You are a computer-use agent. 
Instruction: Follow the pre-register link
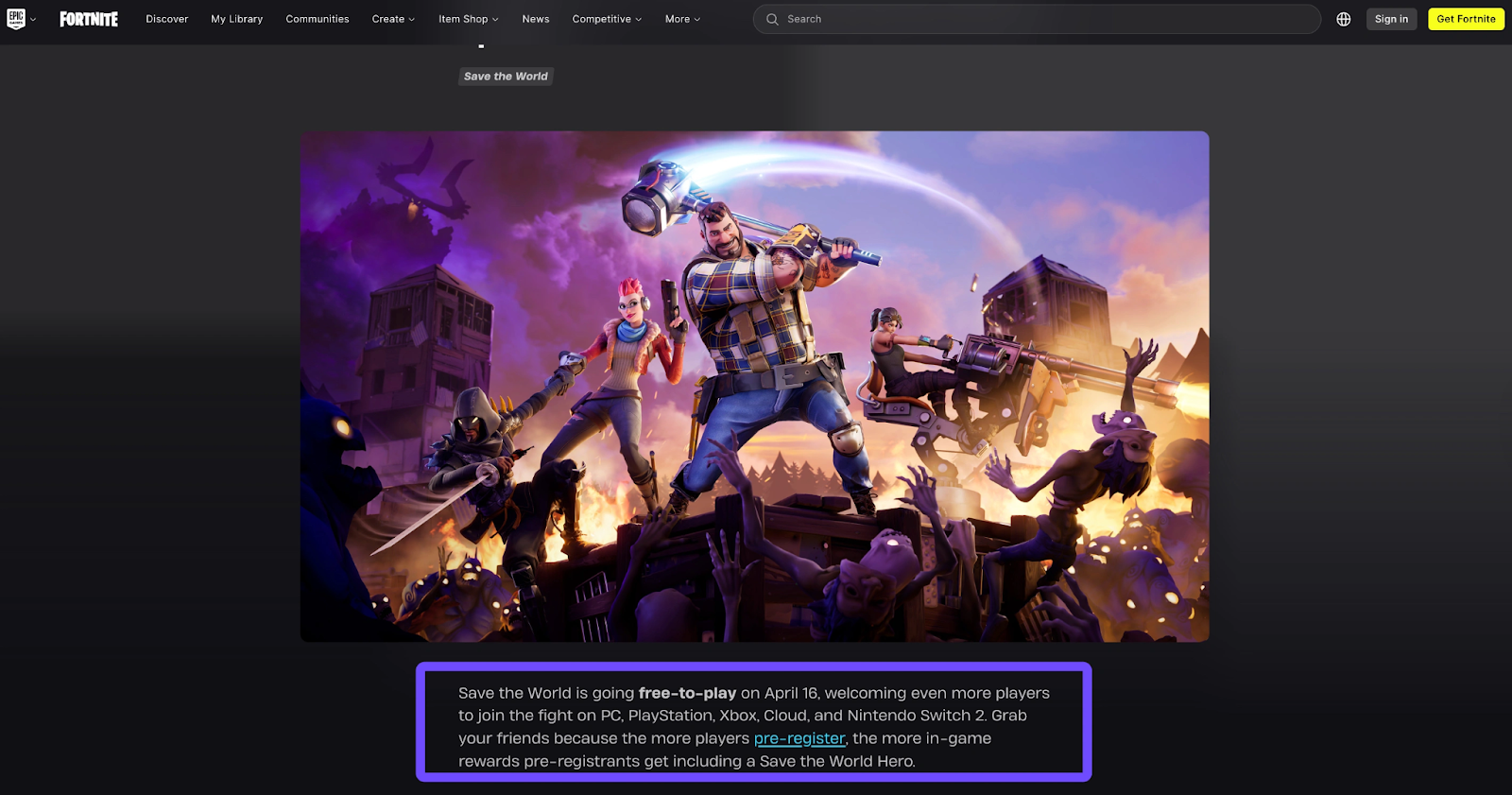point(799,738)
